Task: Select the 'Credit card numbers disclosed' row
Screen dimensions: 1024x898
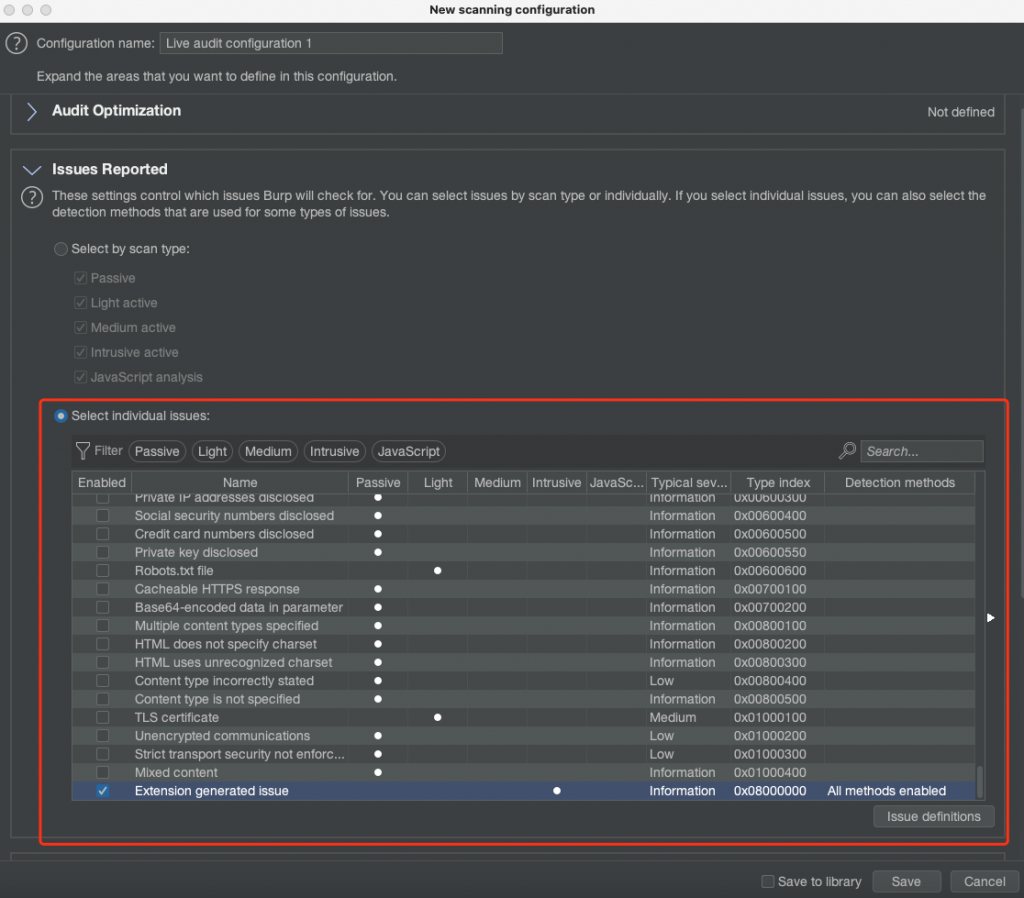Action: (x=523, y=534)
